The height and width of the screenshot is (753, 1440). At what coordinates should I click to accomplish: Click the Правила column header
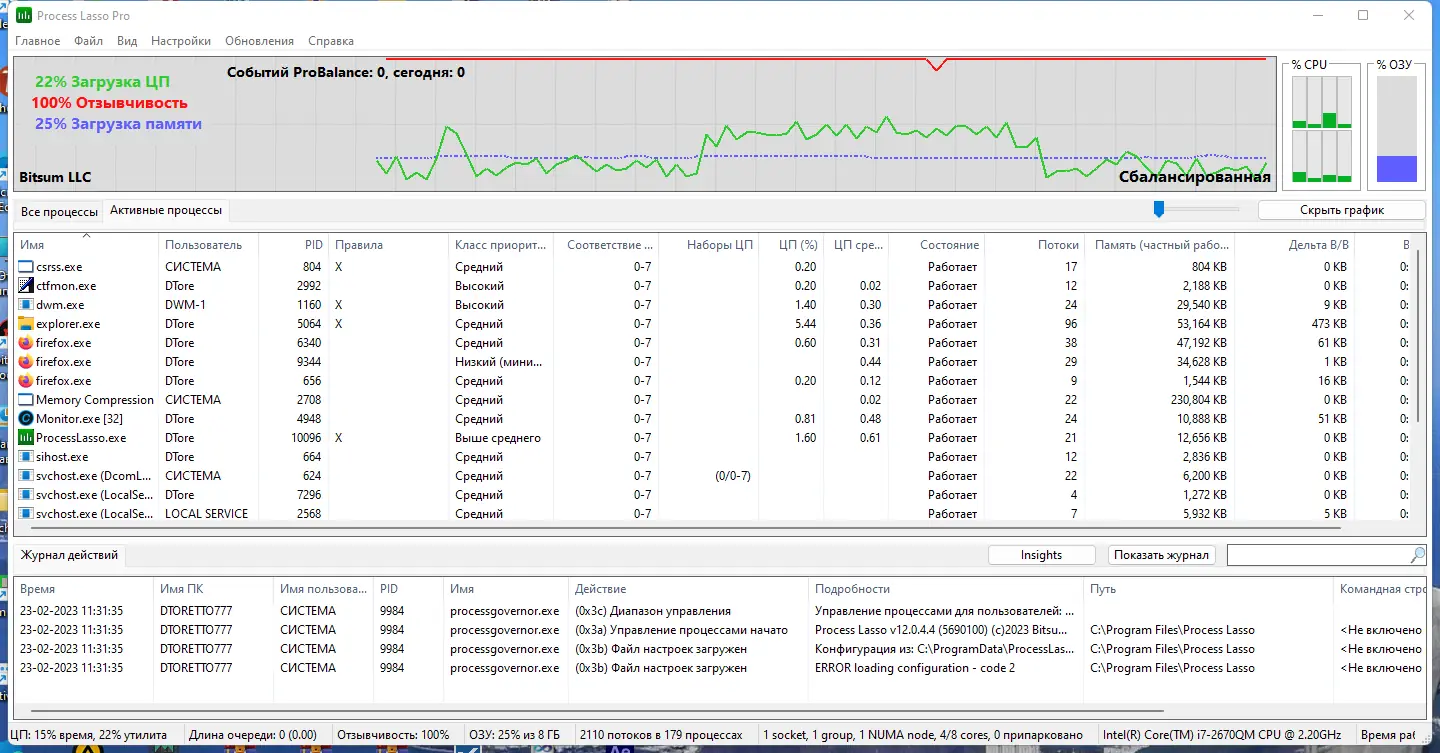click(x=388, y=245)
